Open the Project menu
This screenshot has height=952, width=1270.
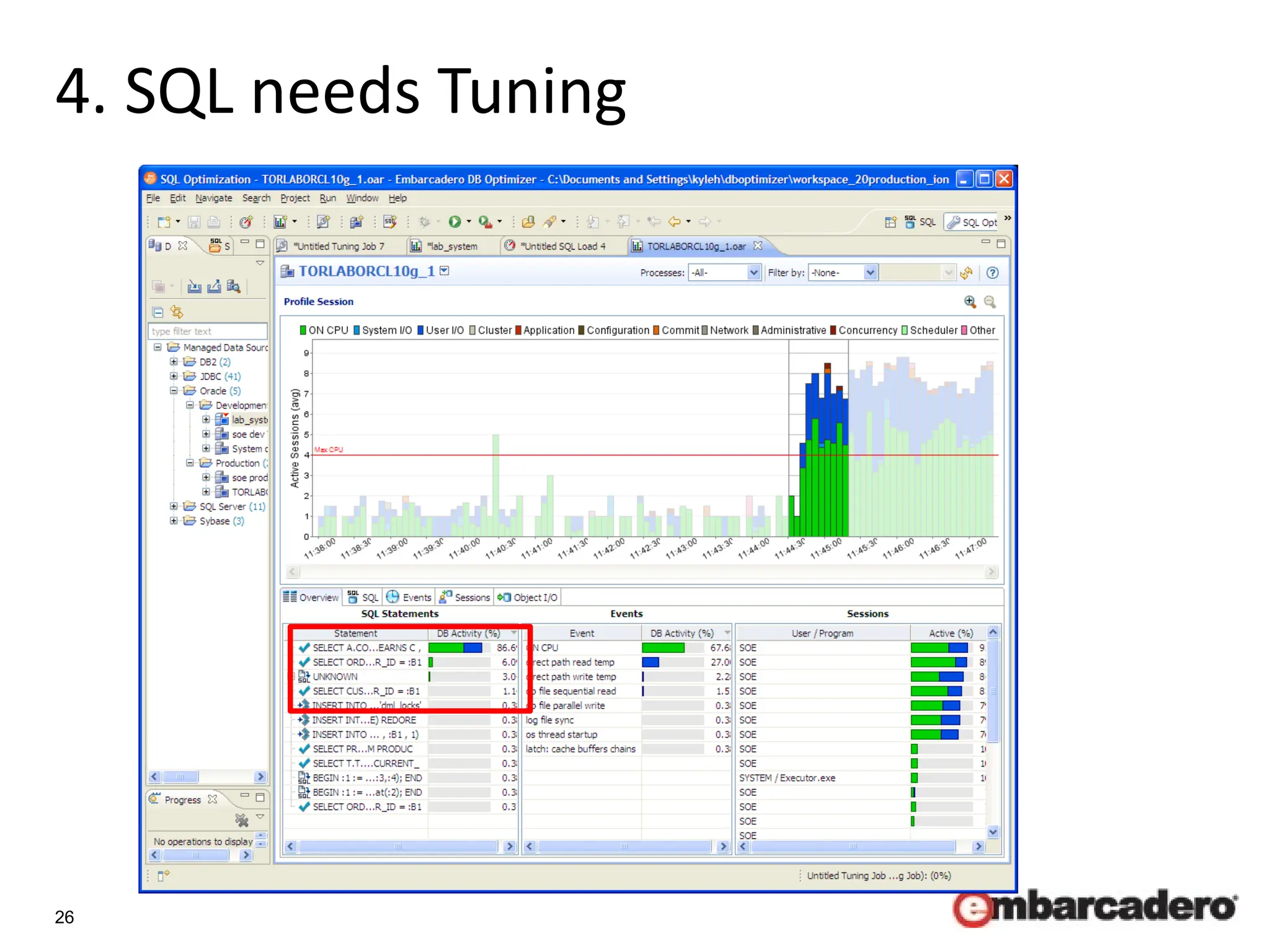point(295,198)
